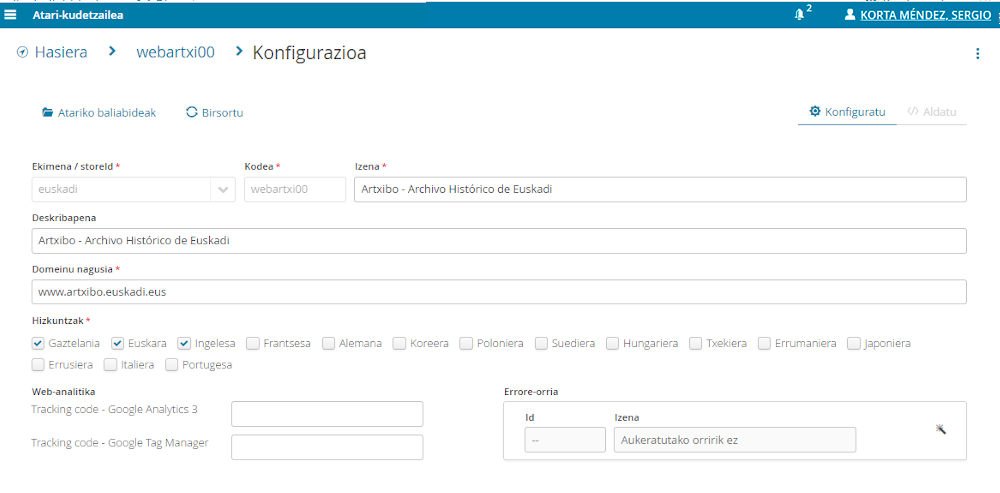
Task: Open the hamburger menu icon
Action: pos(11,15)
